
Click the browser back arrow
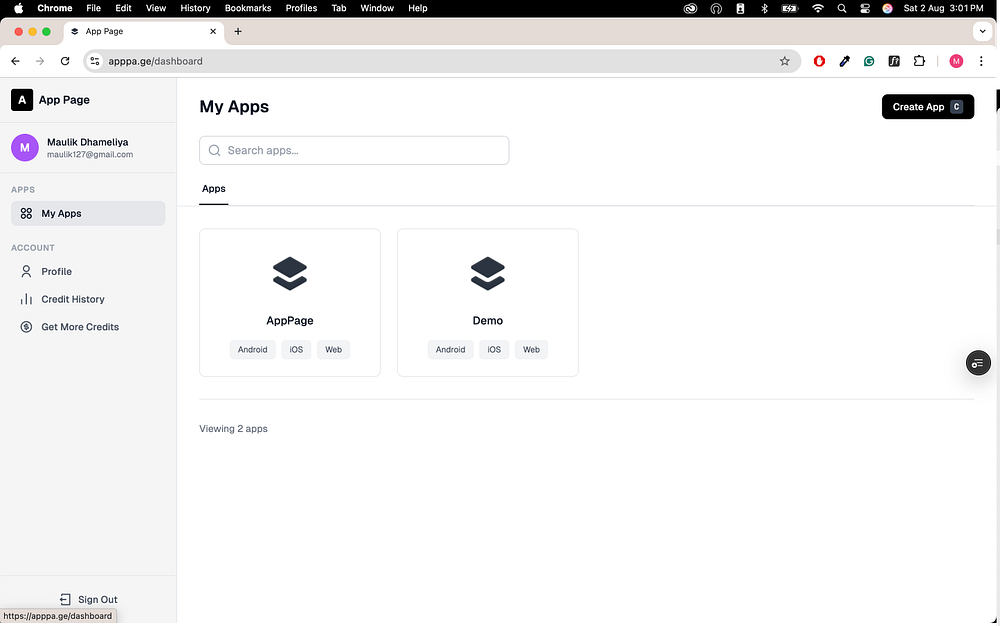click(15, 61)
